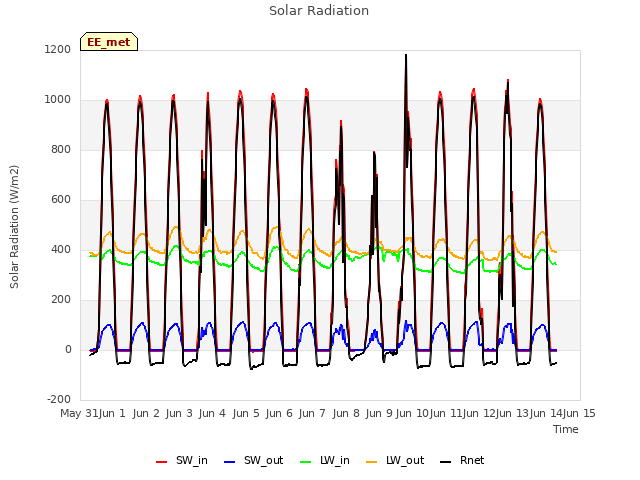The height and width of the screenshot is (480, 640).
Task: Click the Jun 4 x-axis tick label
Action: coord(212,413)
